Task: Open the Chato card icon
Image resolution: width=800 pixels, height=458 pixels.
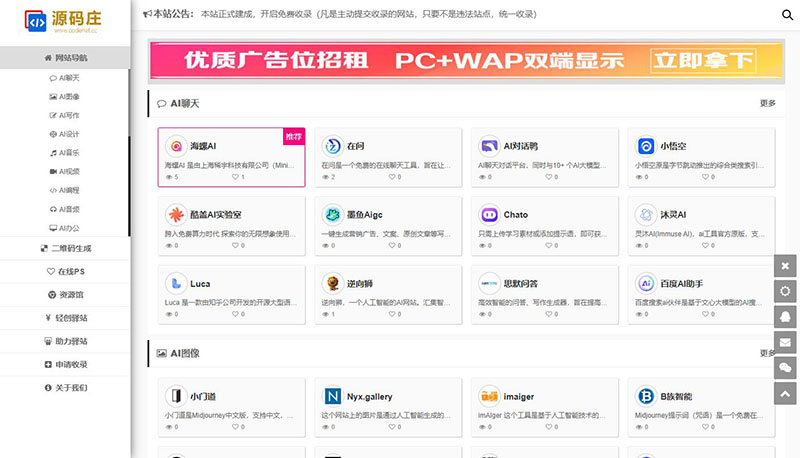Action: (489, 215)
